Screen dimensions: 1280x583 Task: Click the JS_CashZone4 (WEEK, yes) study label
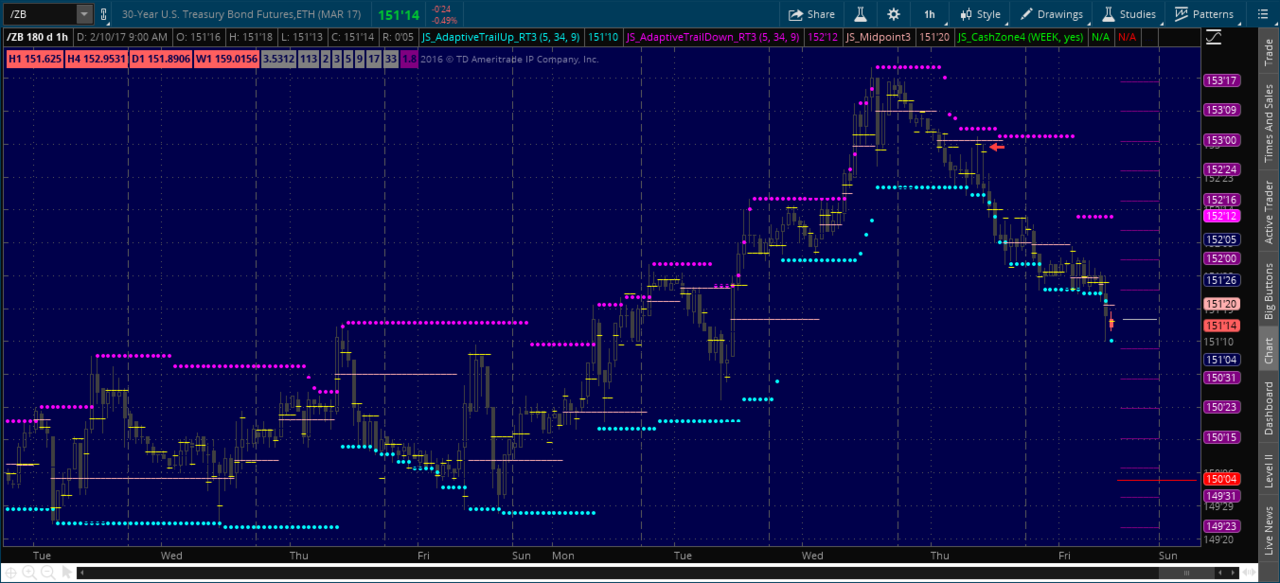[x=1021, y=37]
